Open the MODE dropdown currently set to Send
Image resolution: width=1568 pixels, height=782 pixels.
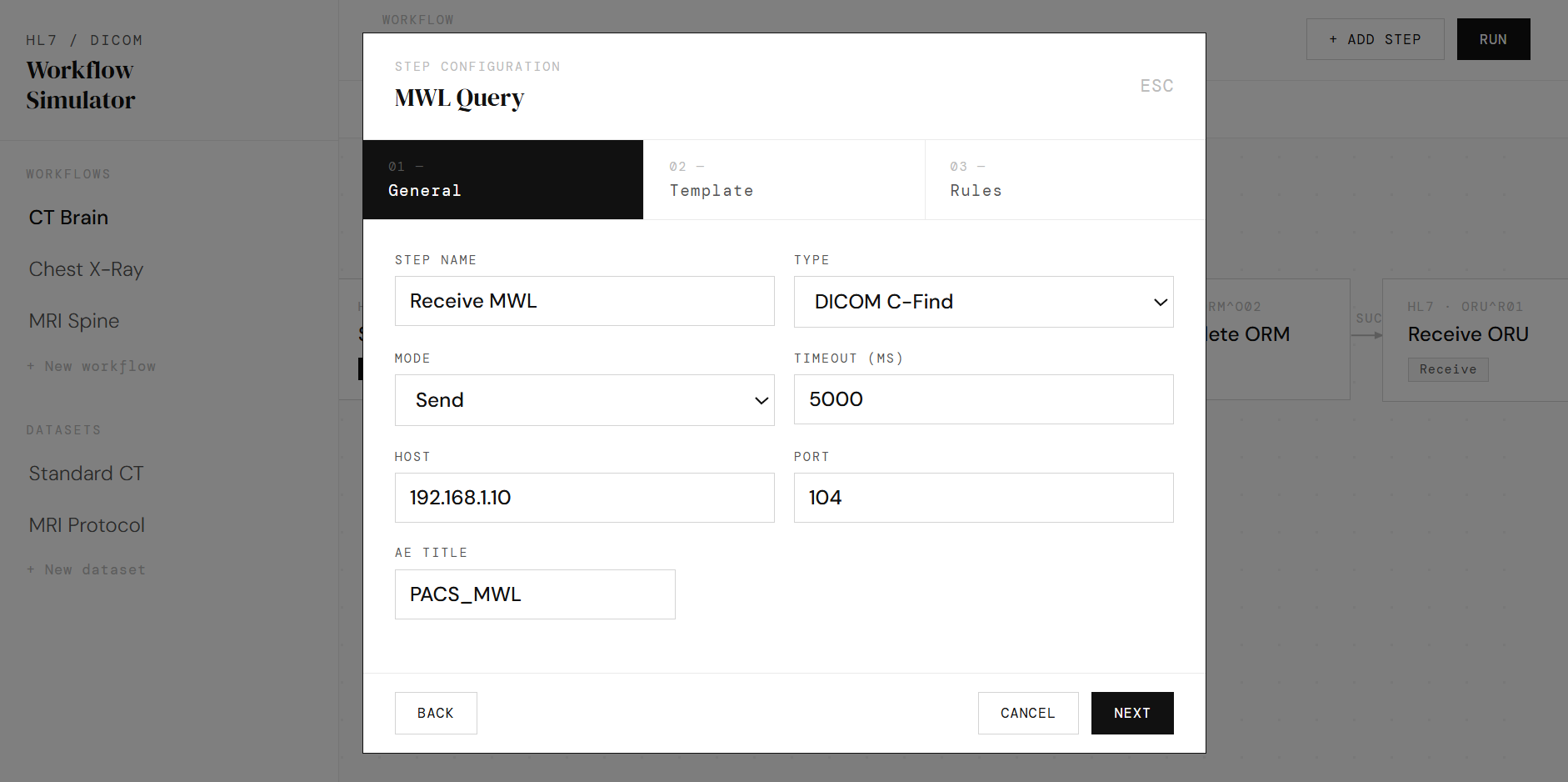point(583,400)
